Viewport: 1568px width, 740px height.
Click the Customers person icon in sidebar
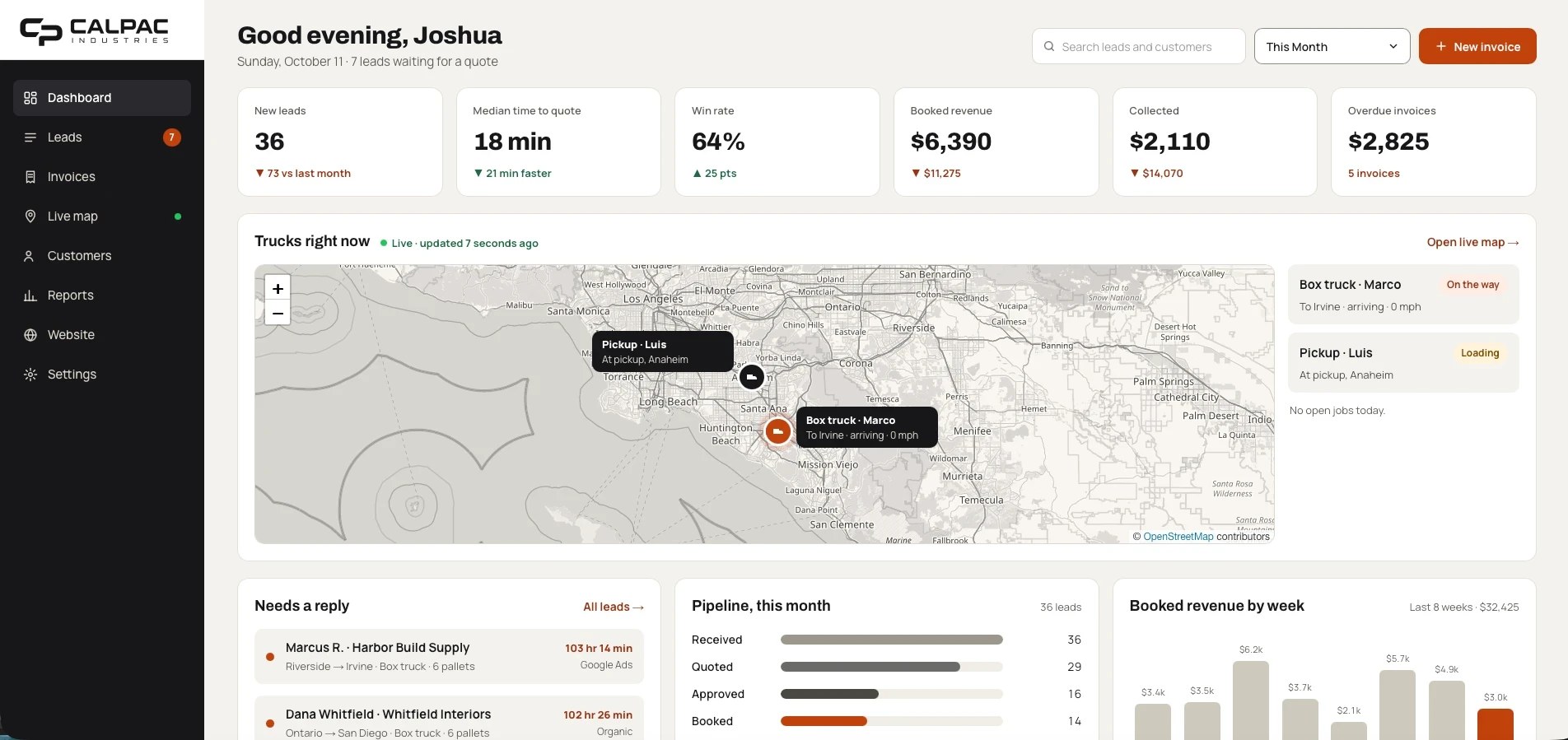pyautogui.click(x=30, y=256)
